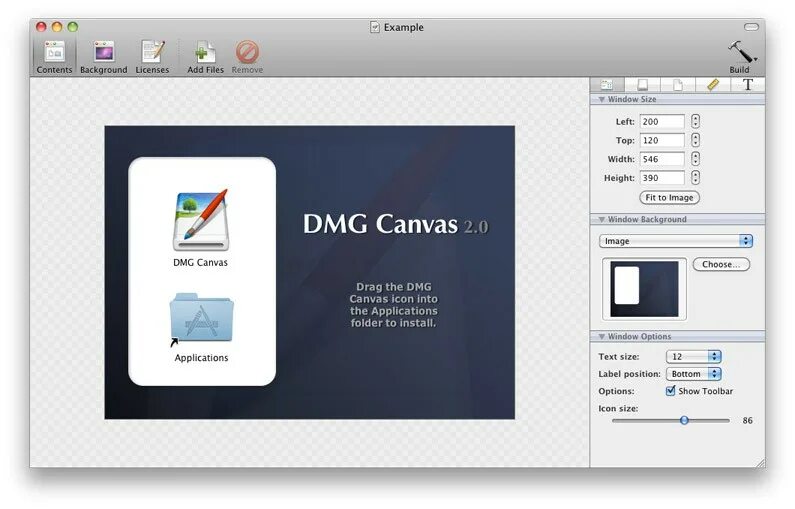The height and width of the screenshot is (509, 795).
Task: Click the stepper next to Width
Action: [x=696, y=159]
